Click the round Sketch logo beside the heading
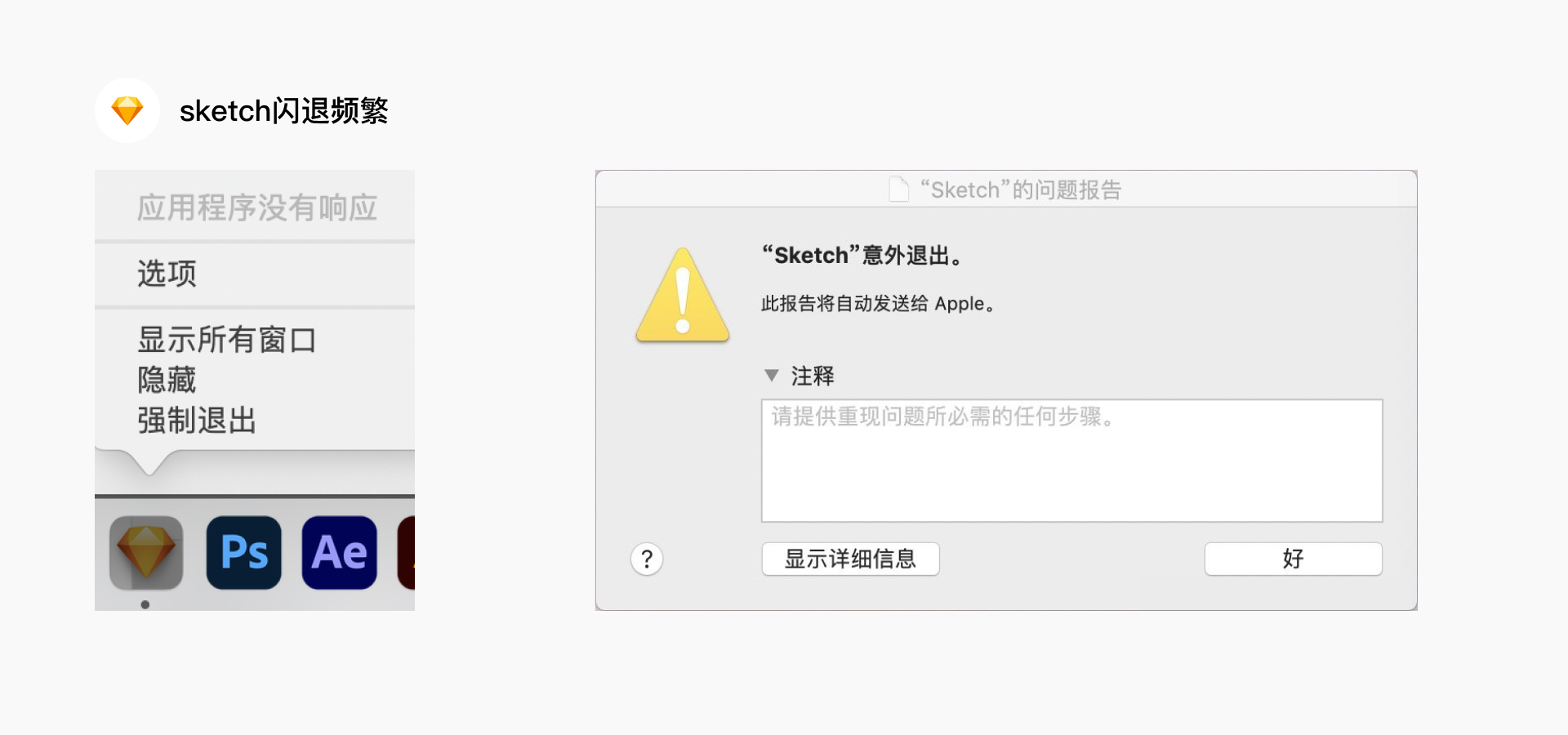Viewport: 1568px width, 735px height. pos(127,110)
